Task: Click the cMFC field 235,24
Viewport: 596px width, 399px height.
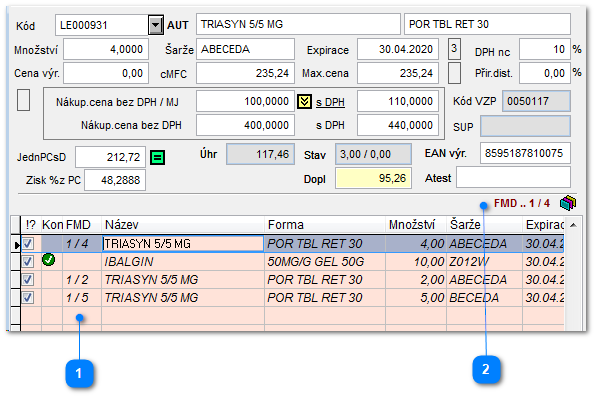Action: pos(245,73)
